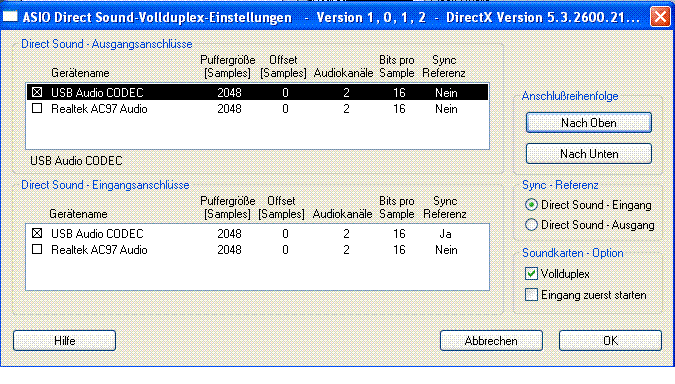Select USB Audio CODEC name in input list
Viewport: 675px width, 384px height.
[x=97, y=234]
